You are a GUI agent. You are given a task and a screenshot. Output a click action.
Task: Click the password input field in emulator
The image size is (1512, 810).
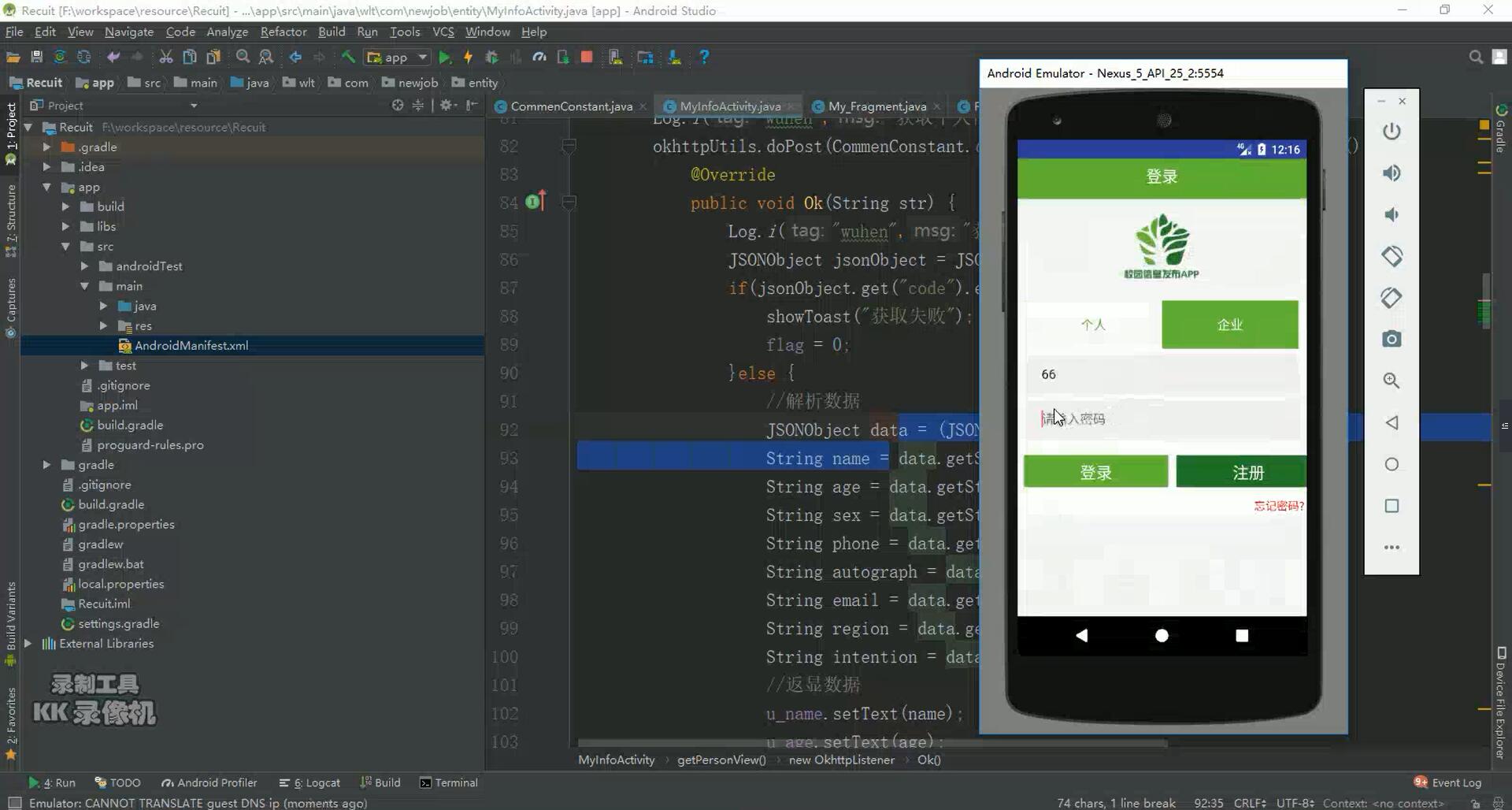click(x=1162, y=418)
